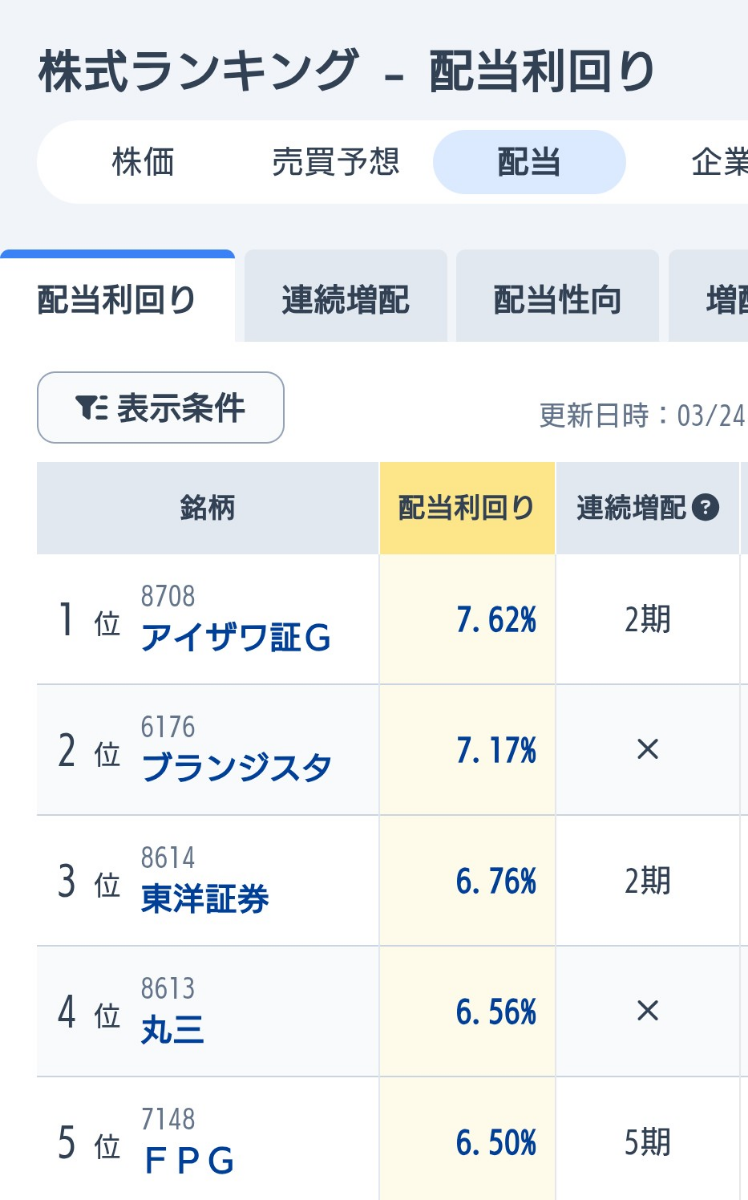Click the 5期 value for FPG

click(647, 1143)
